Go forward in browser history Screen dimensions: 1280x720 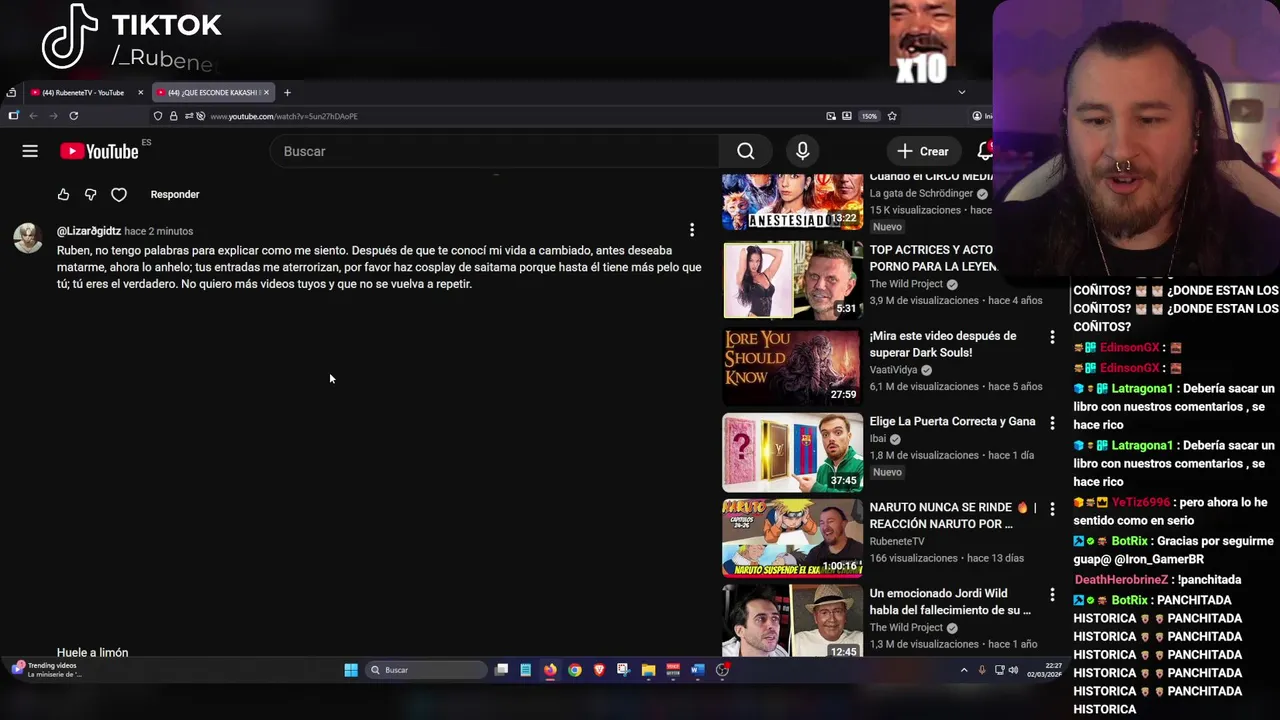(52, 116)
